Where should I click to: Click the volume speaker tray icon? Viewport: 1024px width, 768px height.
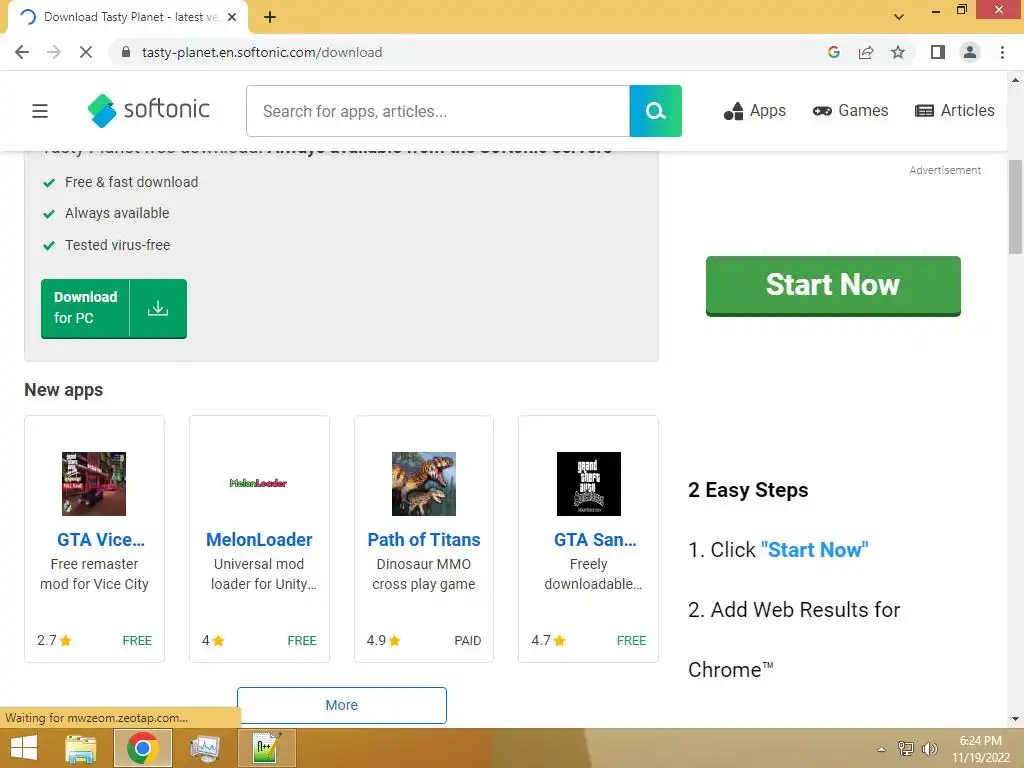point(929,749)
